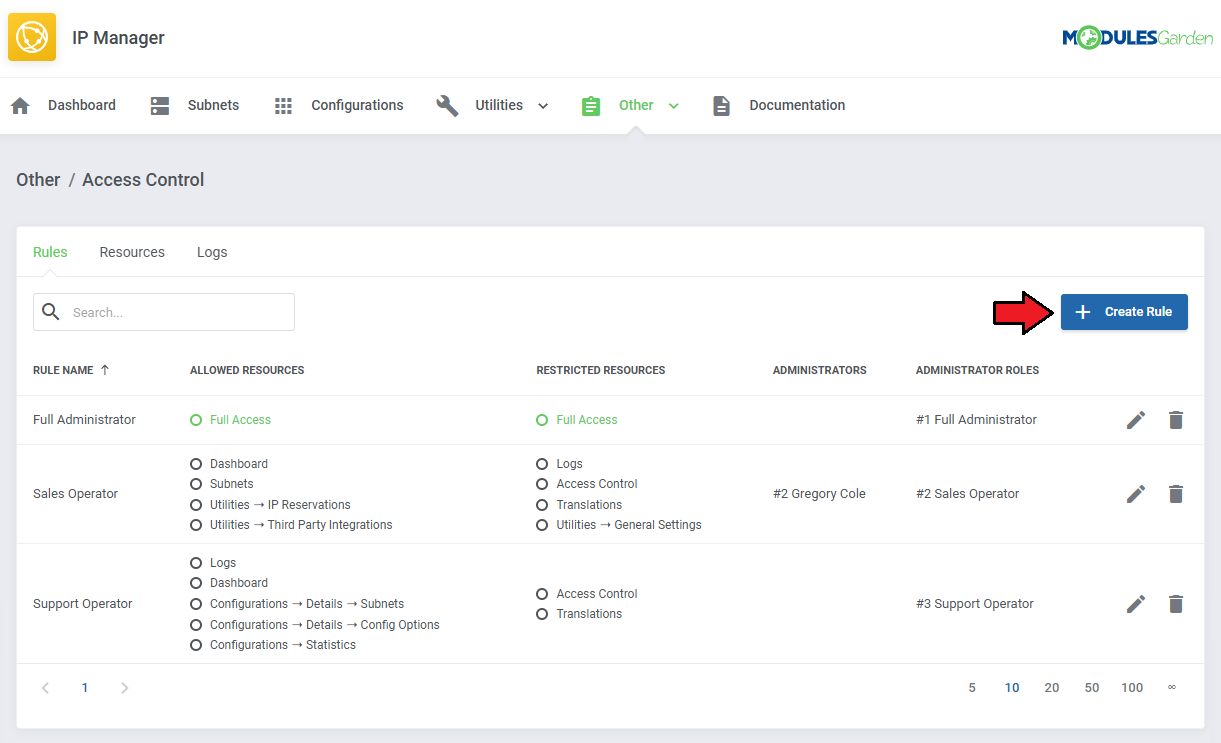Expand the Other menu chevron
The image size is (1221, 743).
(673, 106)
